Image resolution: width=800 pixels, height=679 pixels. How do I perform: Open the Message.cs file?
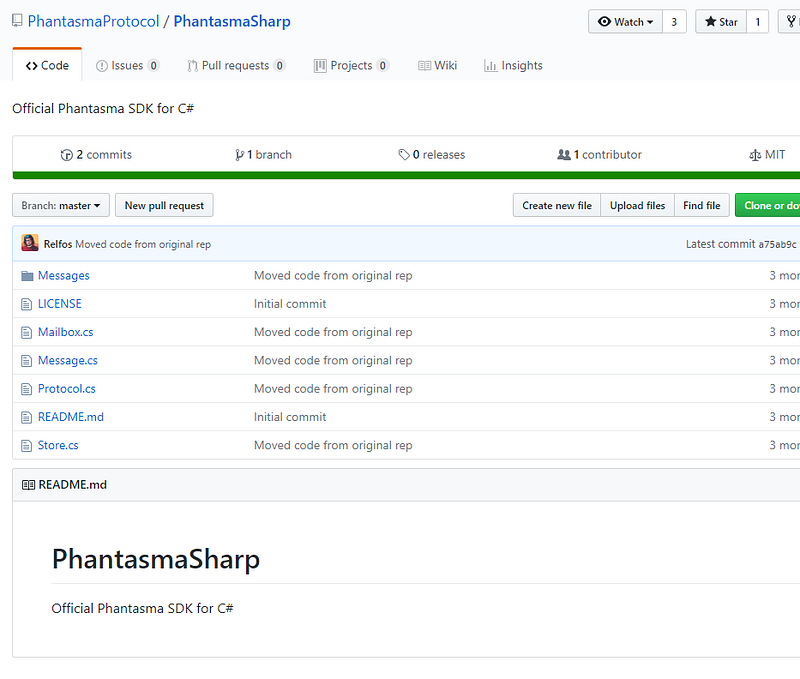68,361
